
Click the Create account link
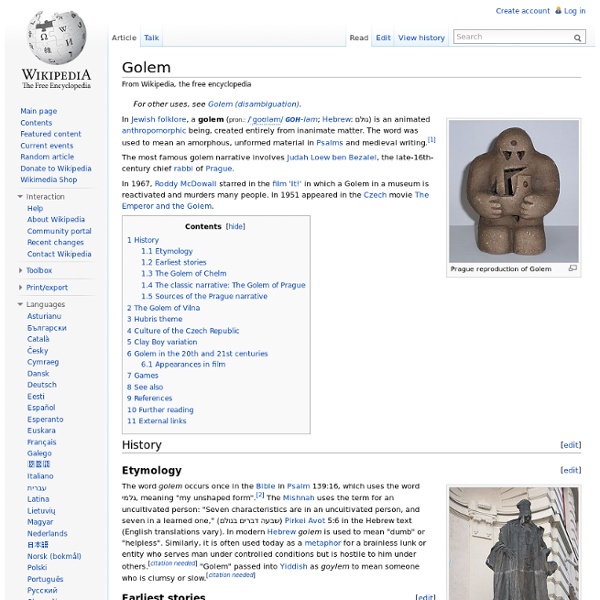(x=522, y=11)
